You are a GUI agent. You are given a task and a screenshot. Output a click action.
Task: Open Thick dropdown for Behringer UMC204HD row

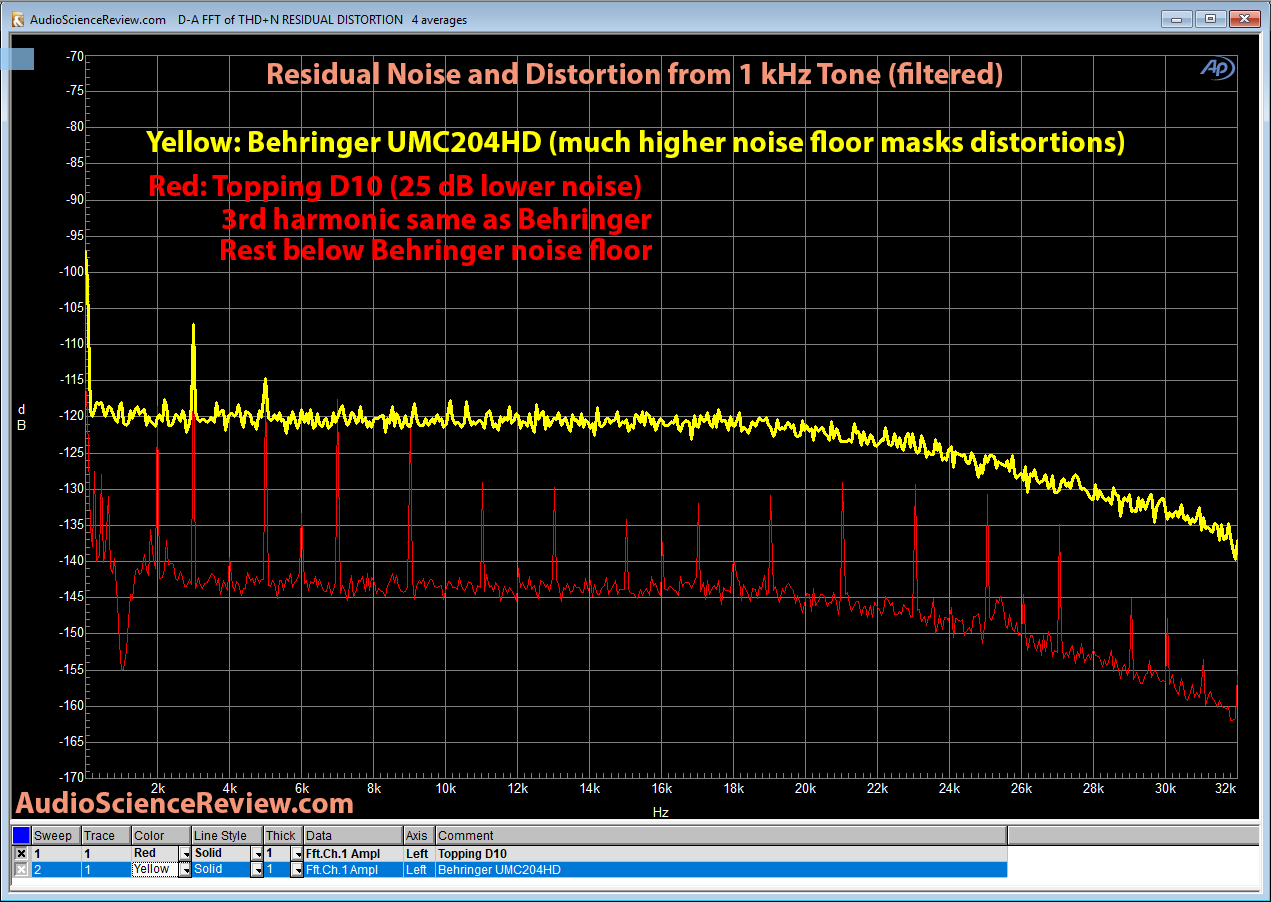click(x=297, y=870)
